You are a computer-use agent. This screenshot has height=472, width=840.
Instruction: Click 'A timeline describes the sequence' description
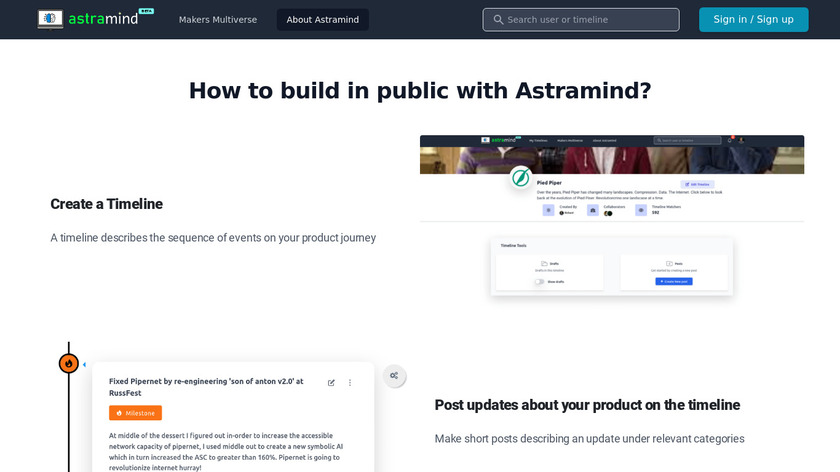[213, 237]
